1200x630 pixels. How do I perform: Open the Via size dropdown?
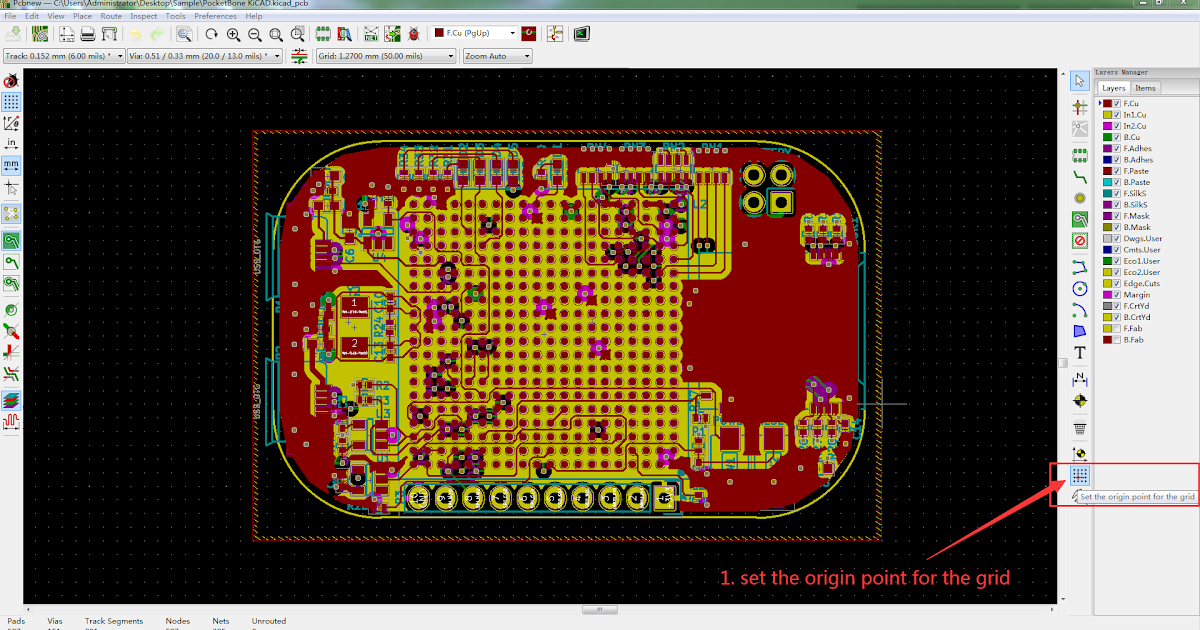pyautogui.click(x=207, y=56)
